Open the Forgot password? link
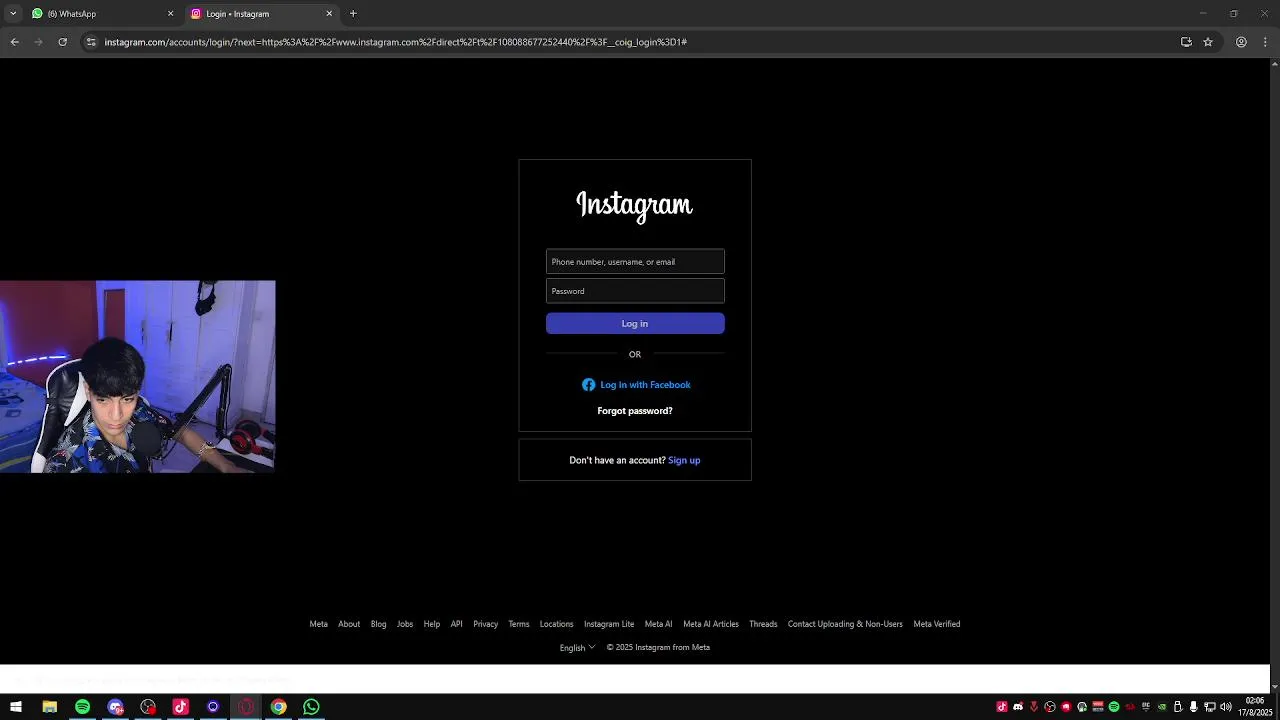Viewport: 1280px width, 720px height. click(635, 411)
